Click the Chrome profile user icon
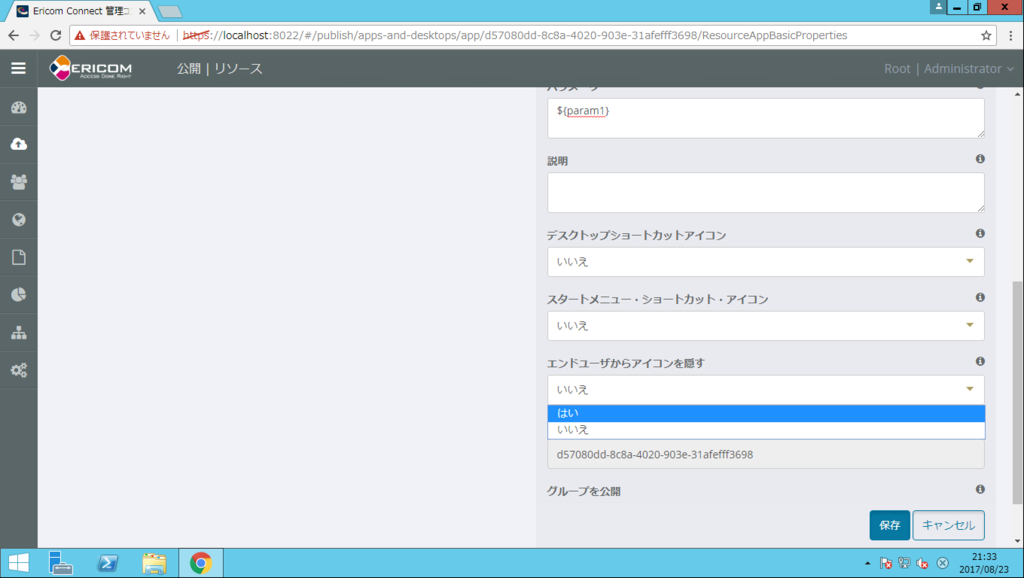The image size is (1024, 578). tap(938, 7)
